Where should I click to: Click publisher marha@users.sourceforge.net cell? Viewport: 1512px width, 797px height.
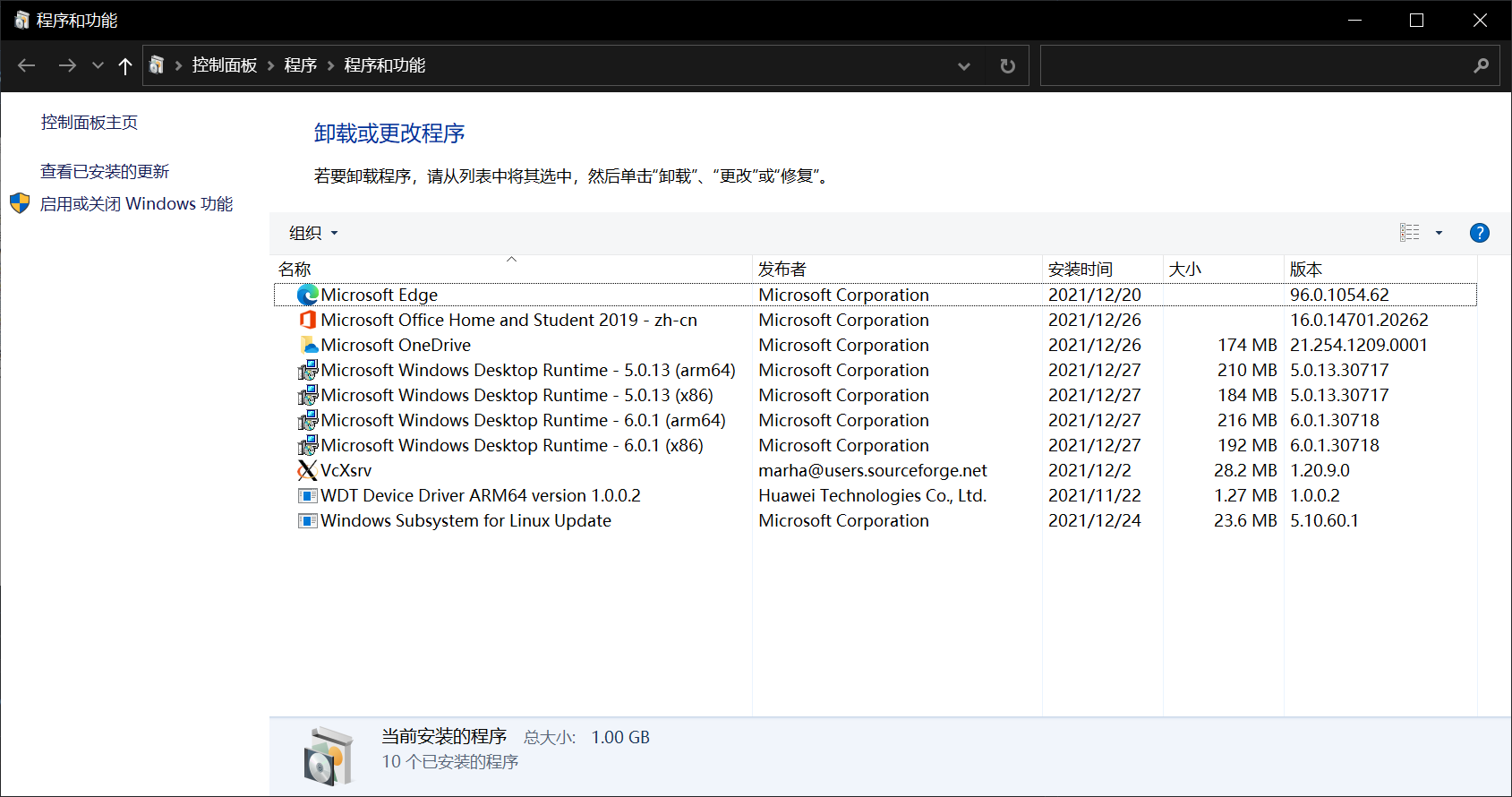point(873,470)
